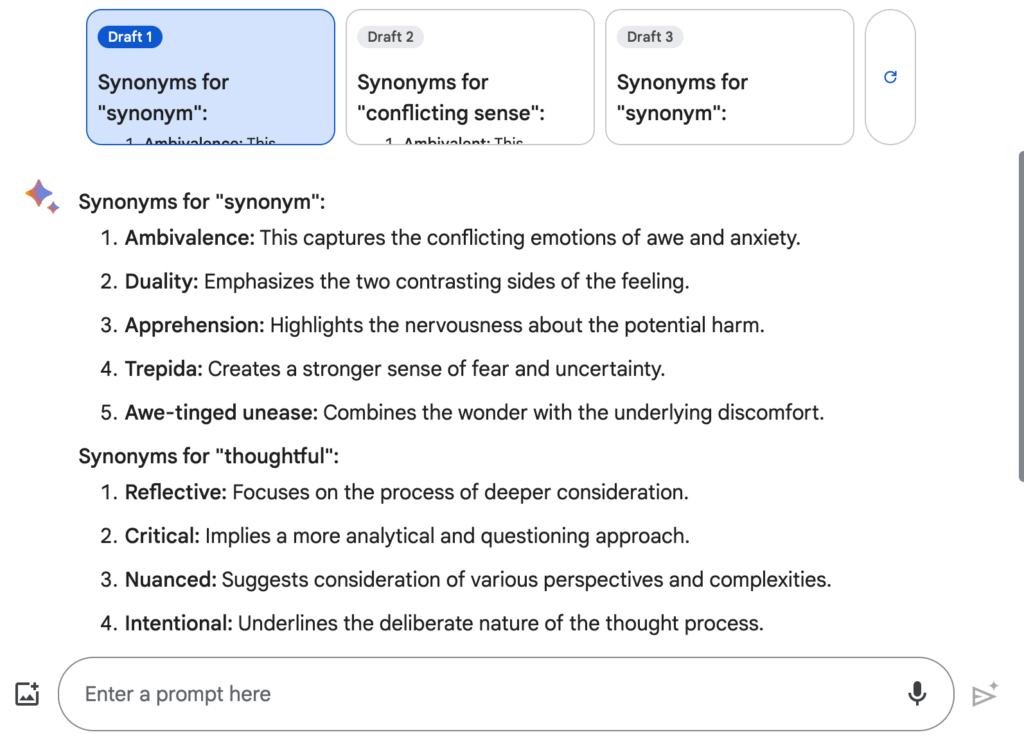Screen dimensions: 1024x748
Task: Select the Draft 2 badge
Action: pos(389,36)
